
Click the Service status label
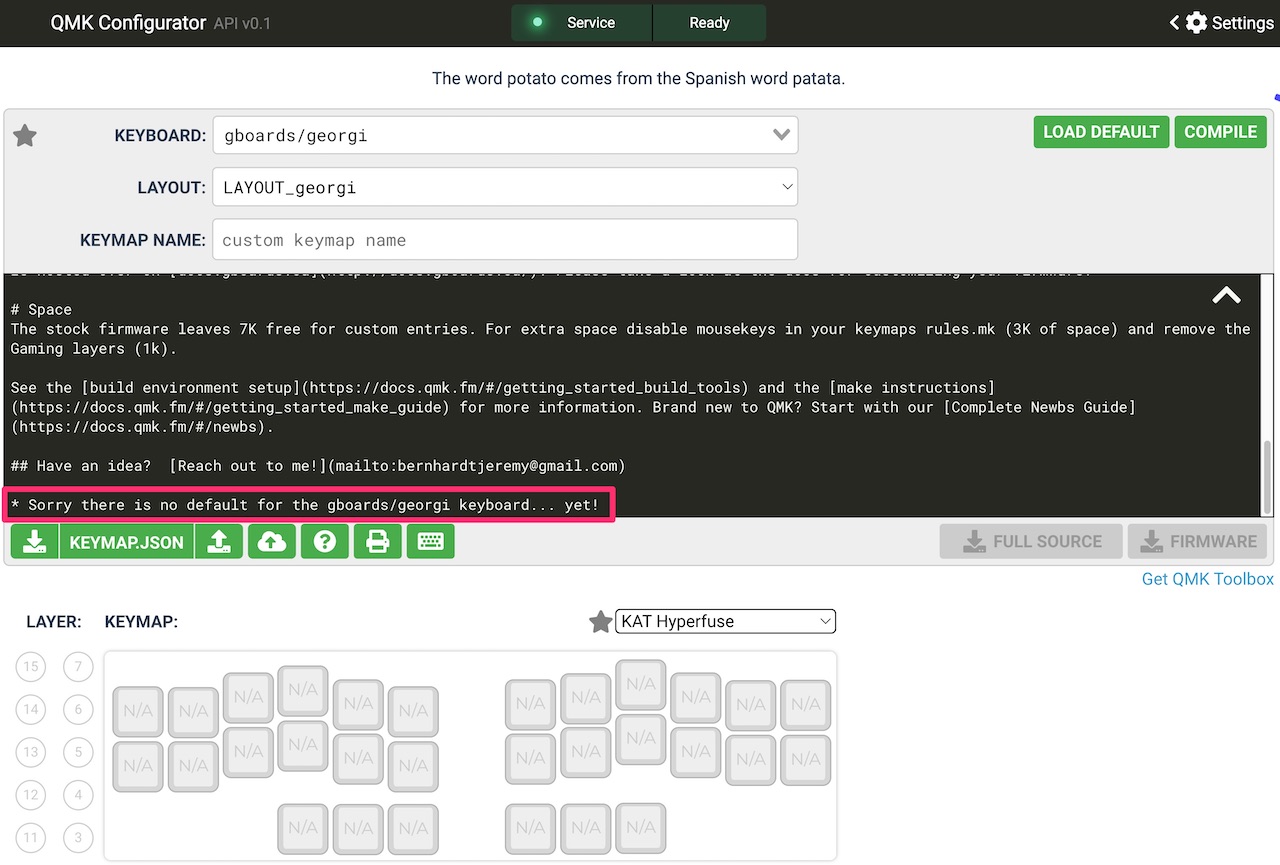coord(591,22)
